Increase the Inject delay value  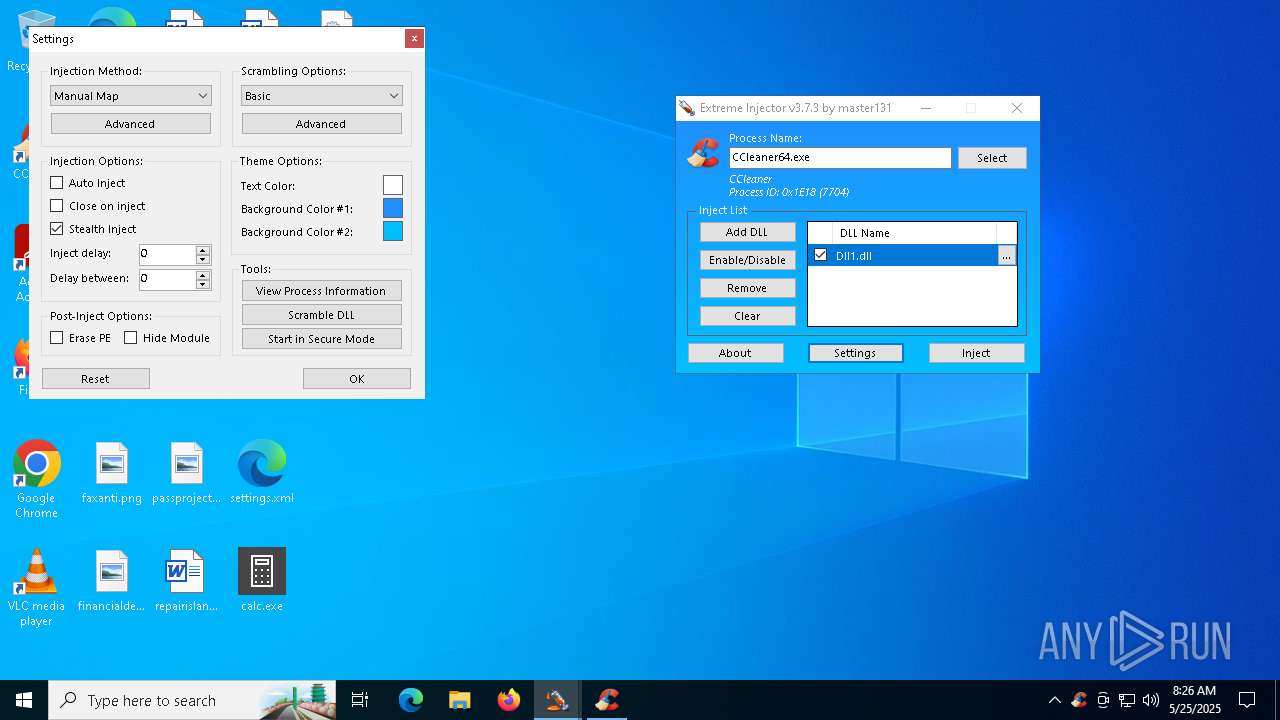pyautogui.click(x=203, y=250)
